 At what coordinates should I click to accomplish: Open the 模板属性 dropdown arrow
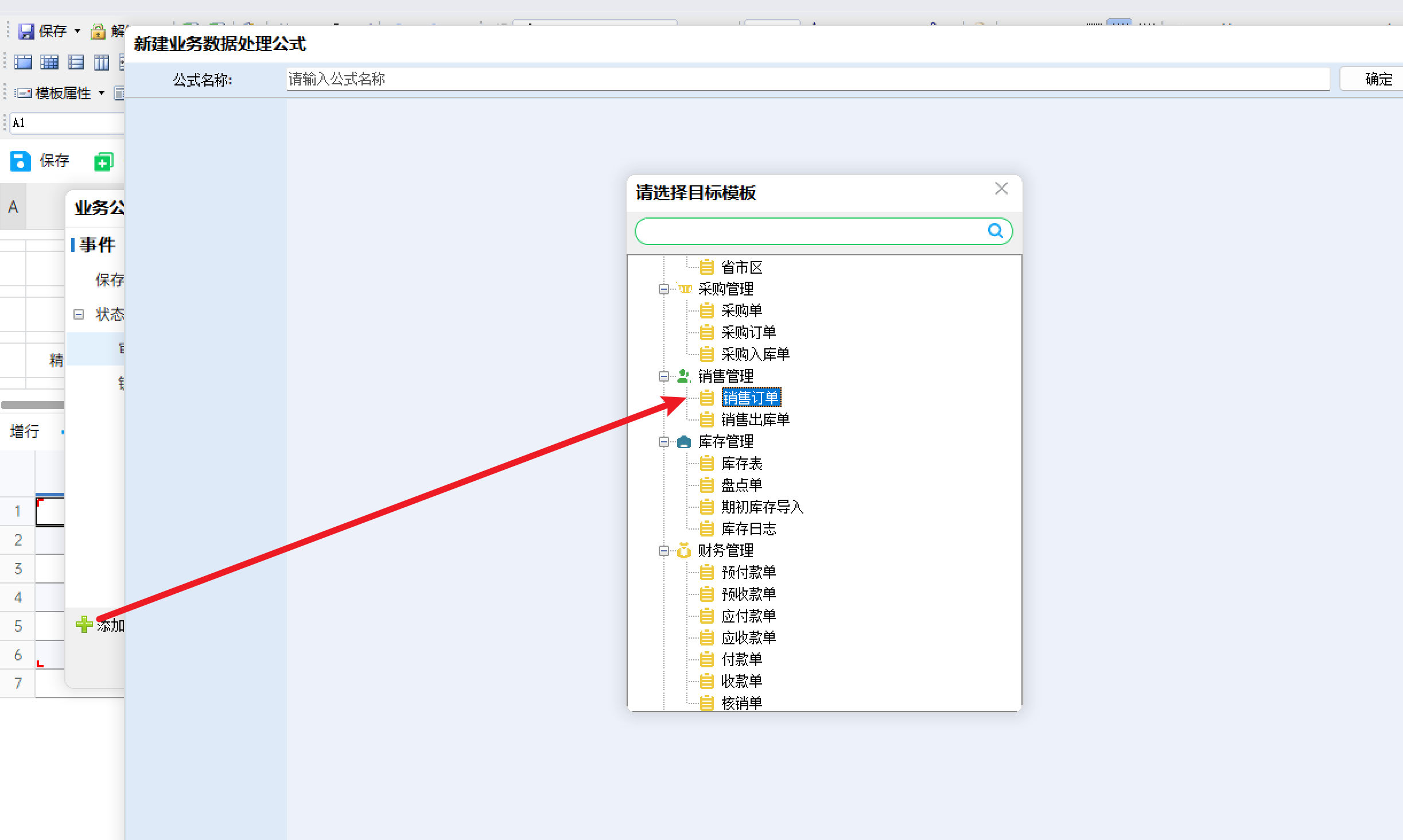102,93
